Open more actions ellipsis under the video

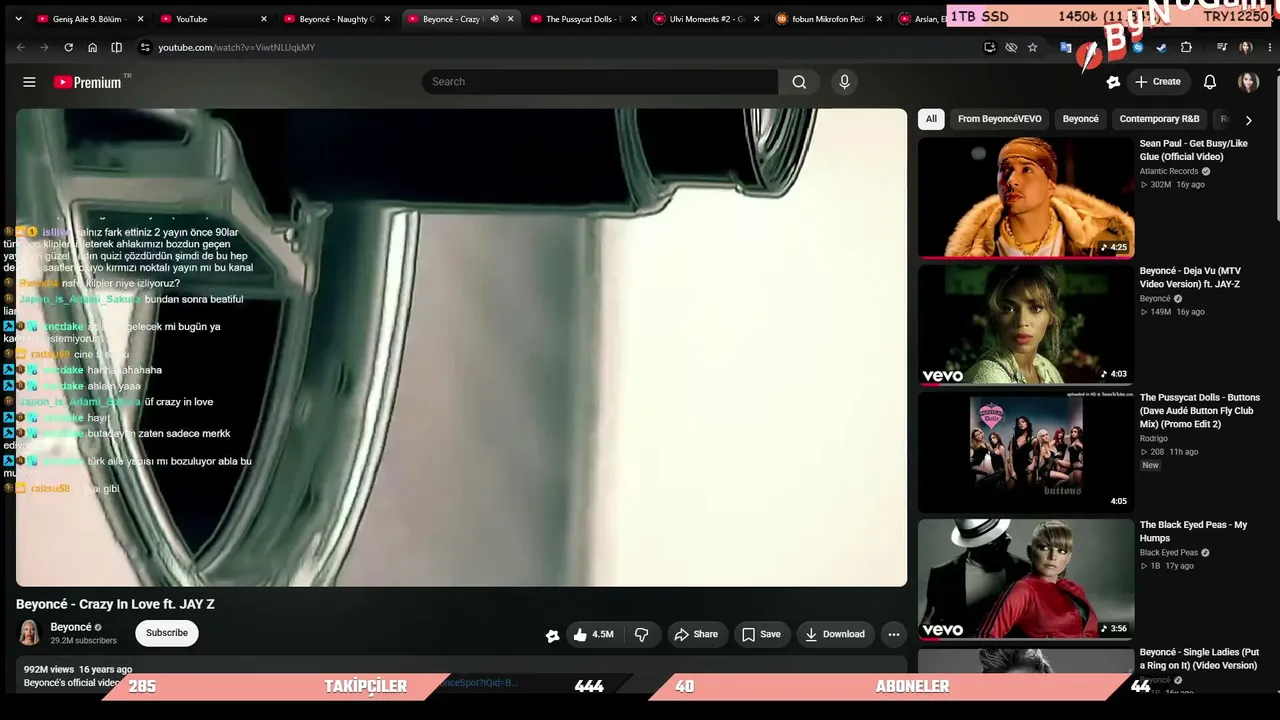(894, 634)
